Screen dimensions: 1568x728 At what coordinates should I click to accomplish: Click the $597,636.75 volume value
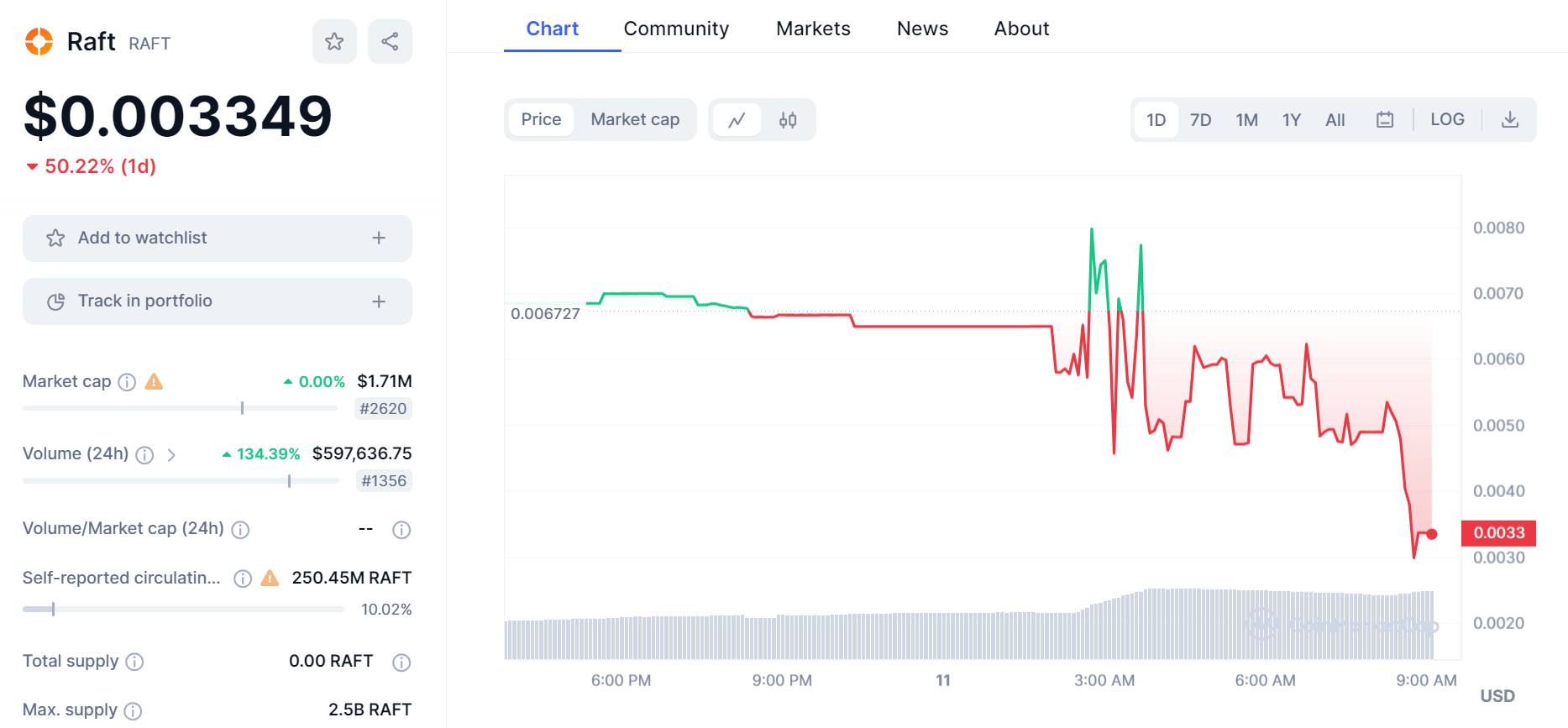coord(362,454)
